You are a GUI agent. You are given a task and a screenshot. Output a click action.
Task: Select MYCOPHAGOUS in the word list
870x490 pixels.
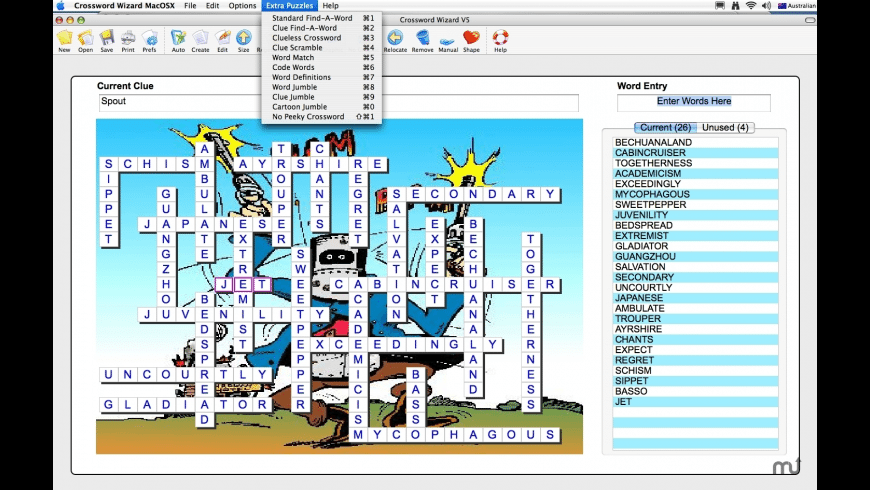point(696,194)
